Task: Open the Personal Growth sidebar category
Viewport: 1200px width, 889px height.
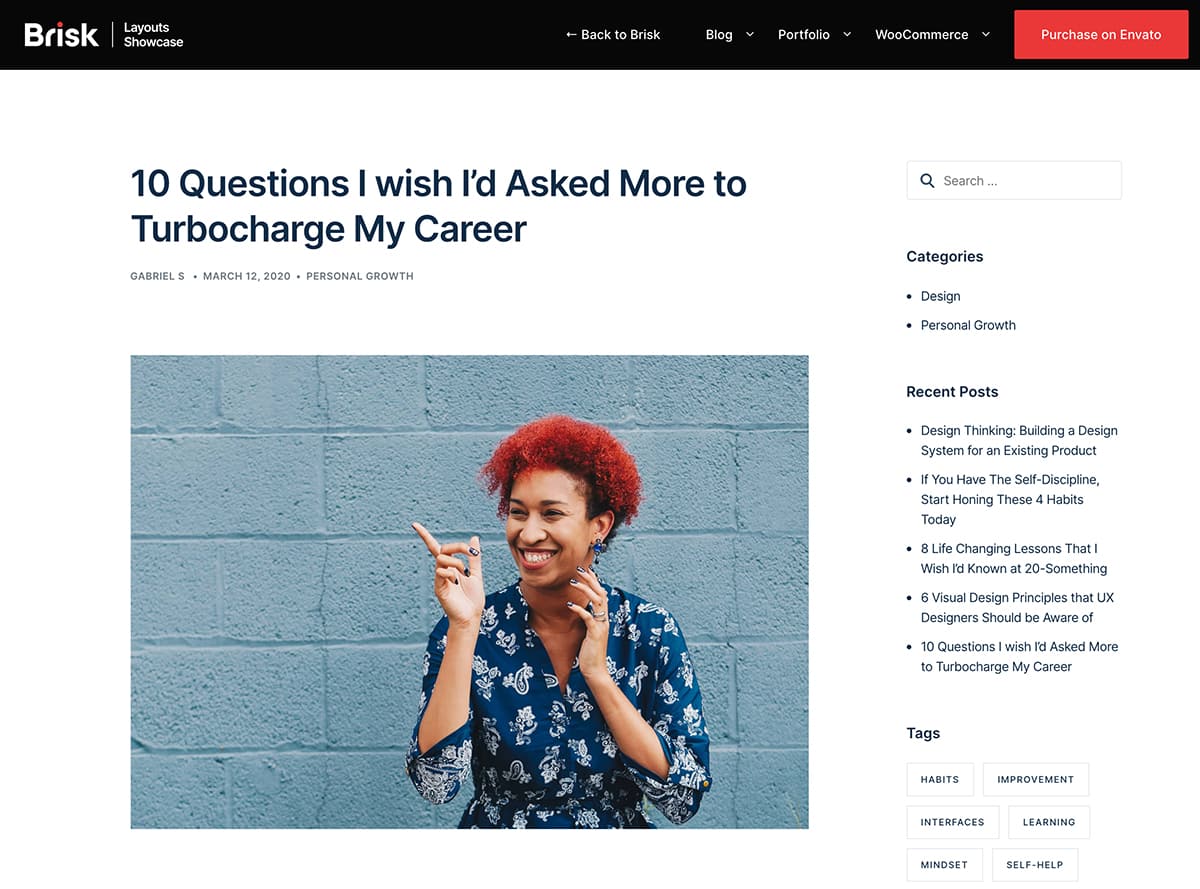Action: tap(968, 325)
